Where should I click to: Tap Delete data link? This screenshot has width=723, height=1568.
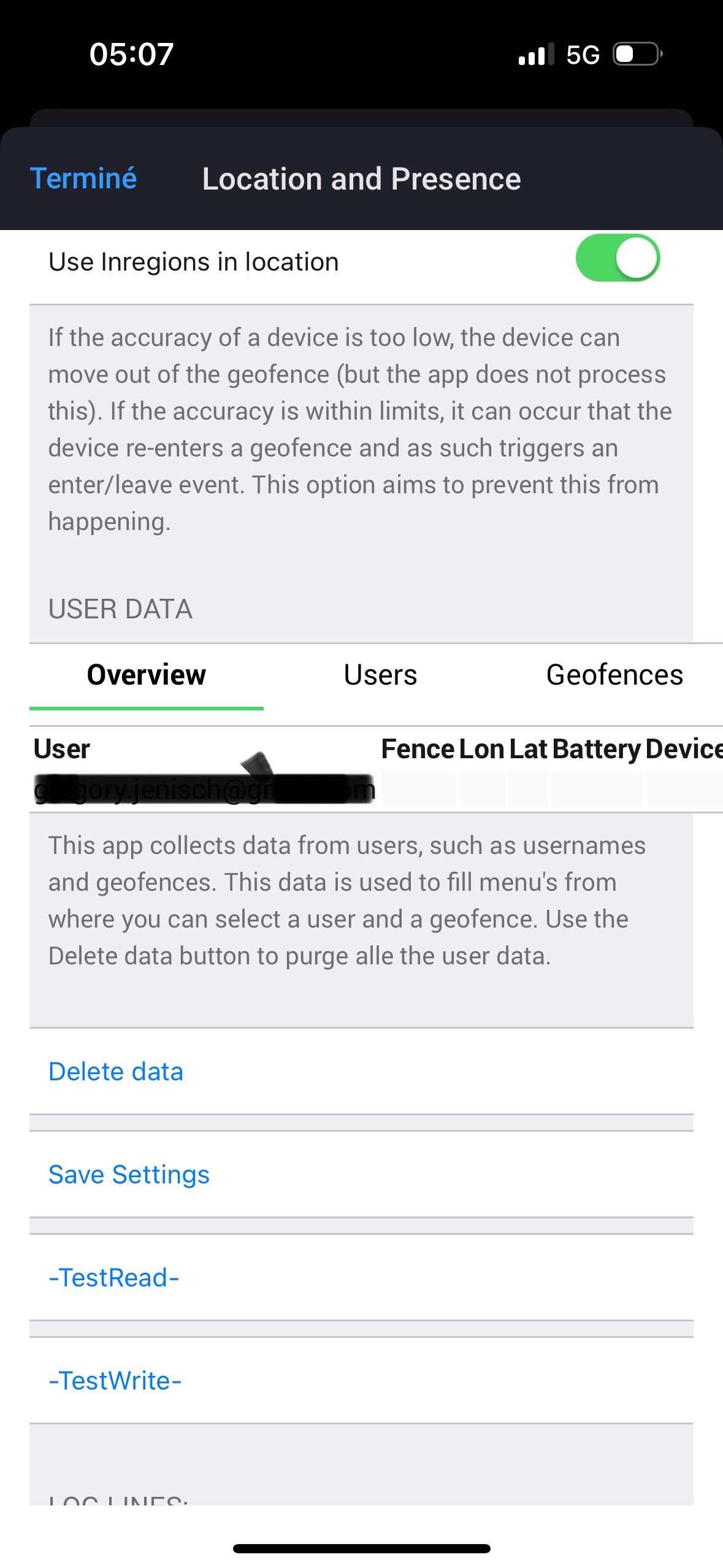pyautogui.click(x=116, y=1072)
